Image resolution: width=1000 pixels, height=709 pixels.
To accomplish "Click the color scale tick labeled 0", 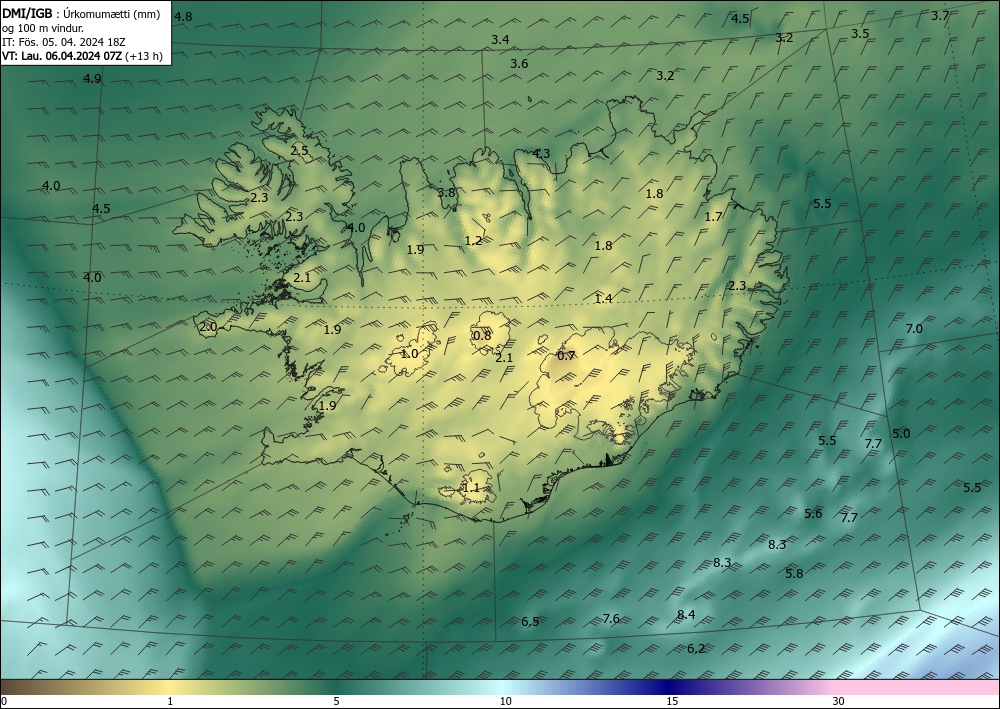I will [4, 701].
